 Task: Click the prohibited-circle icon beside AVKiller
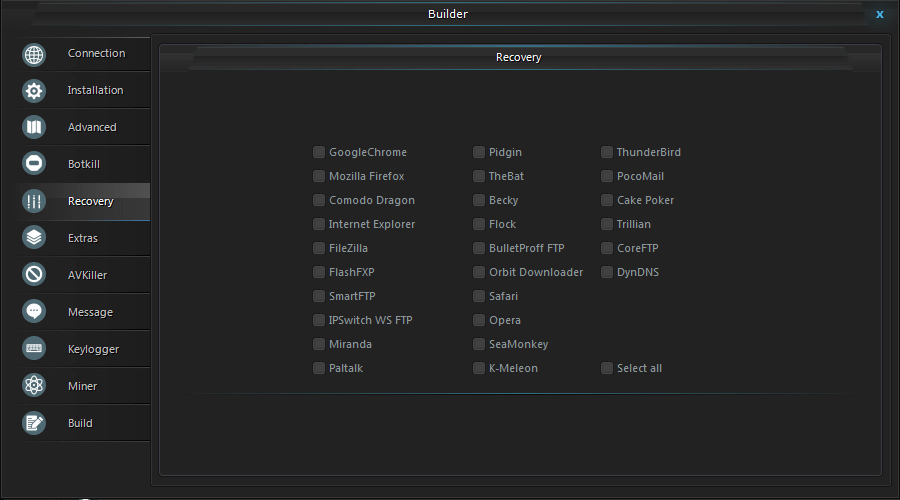point(34,274)
